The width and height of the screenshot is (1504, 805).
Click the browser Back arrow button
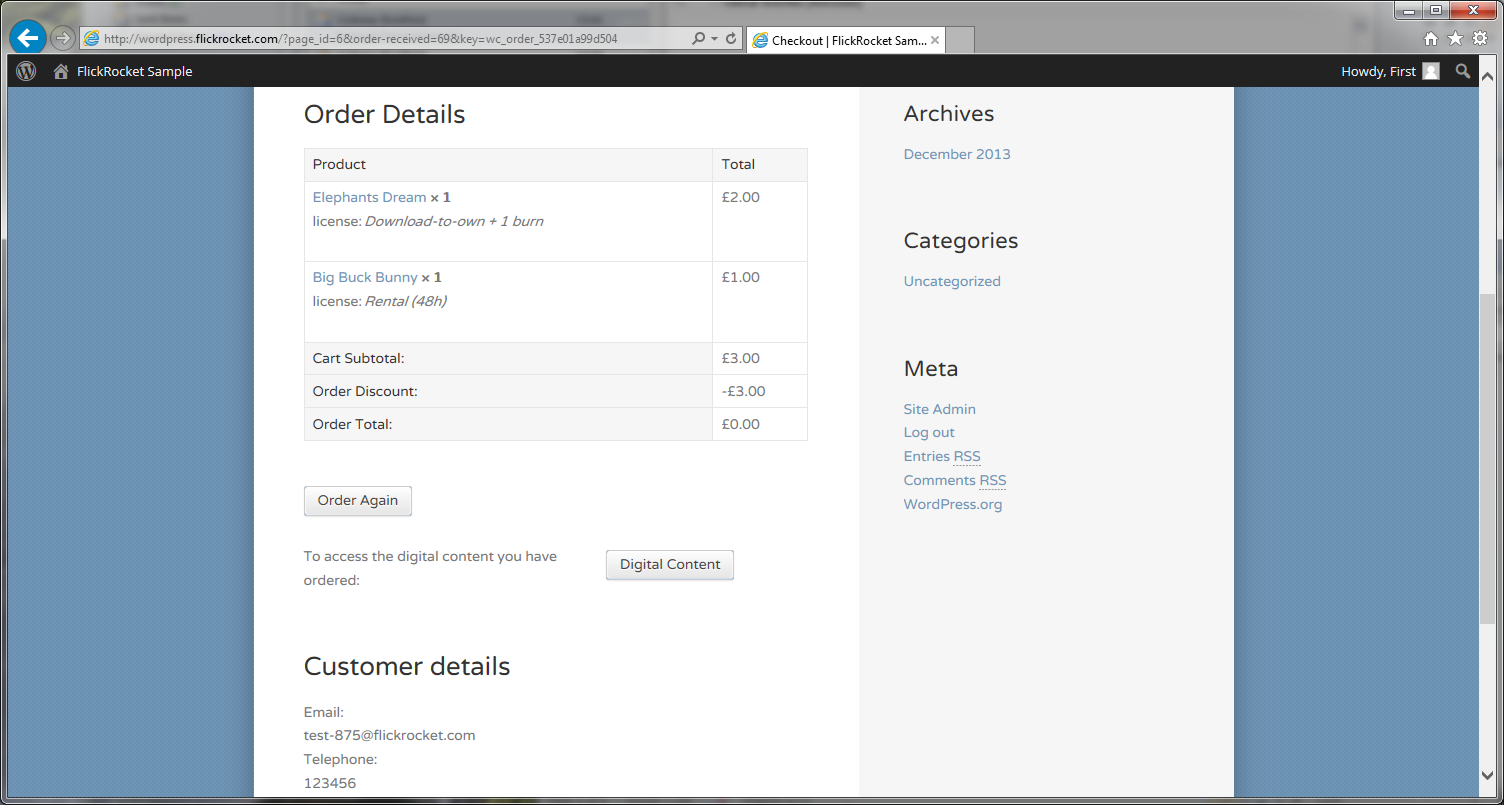(28, 38)
